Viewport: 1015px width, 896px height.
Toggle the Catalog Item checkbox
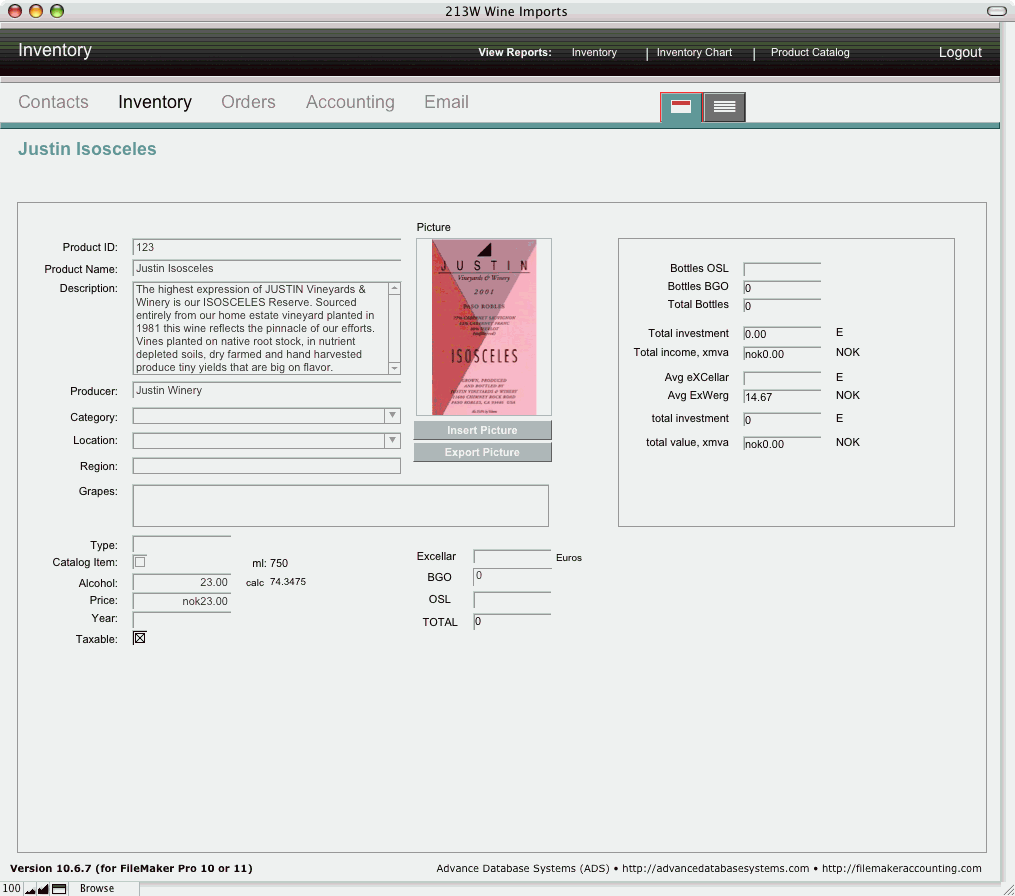(x=139, y=561)
